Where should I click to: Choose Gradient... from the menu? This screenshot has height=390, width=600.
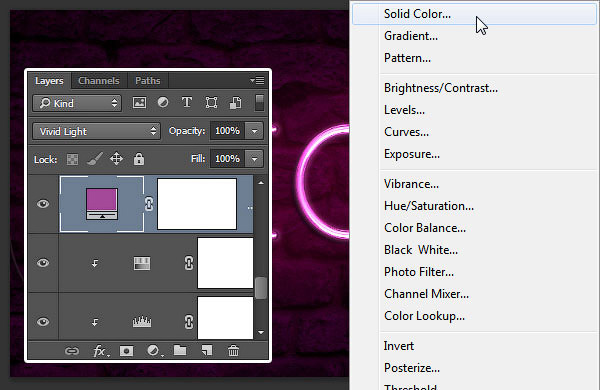coord(474,36)
